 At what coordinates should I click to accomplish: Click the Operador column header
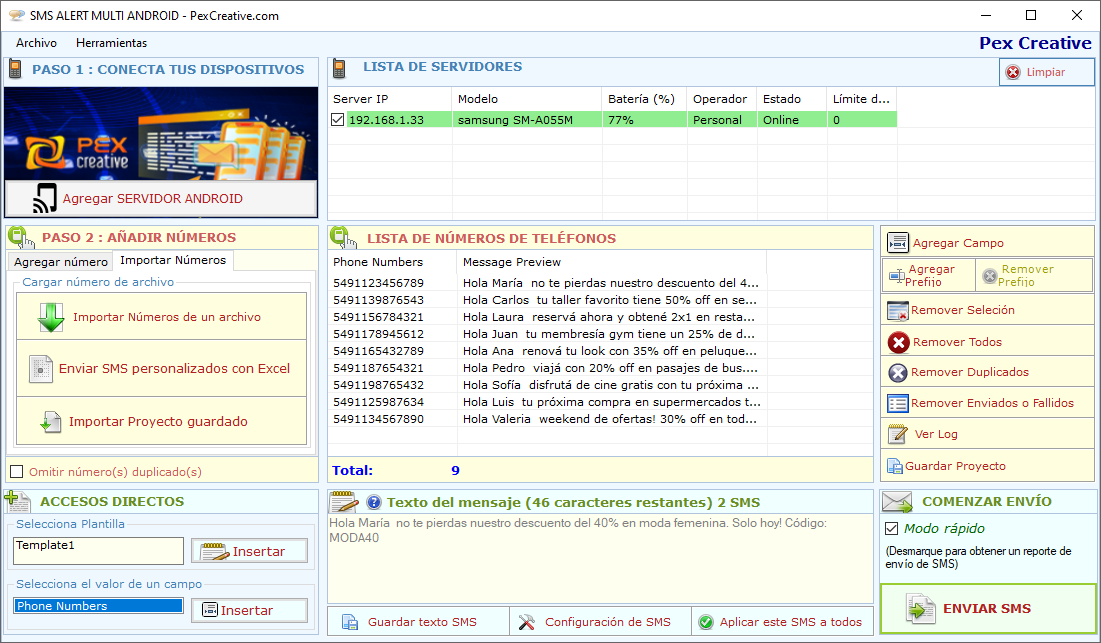[x=722, y=99]
